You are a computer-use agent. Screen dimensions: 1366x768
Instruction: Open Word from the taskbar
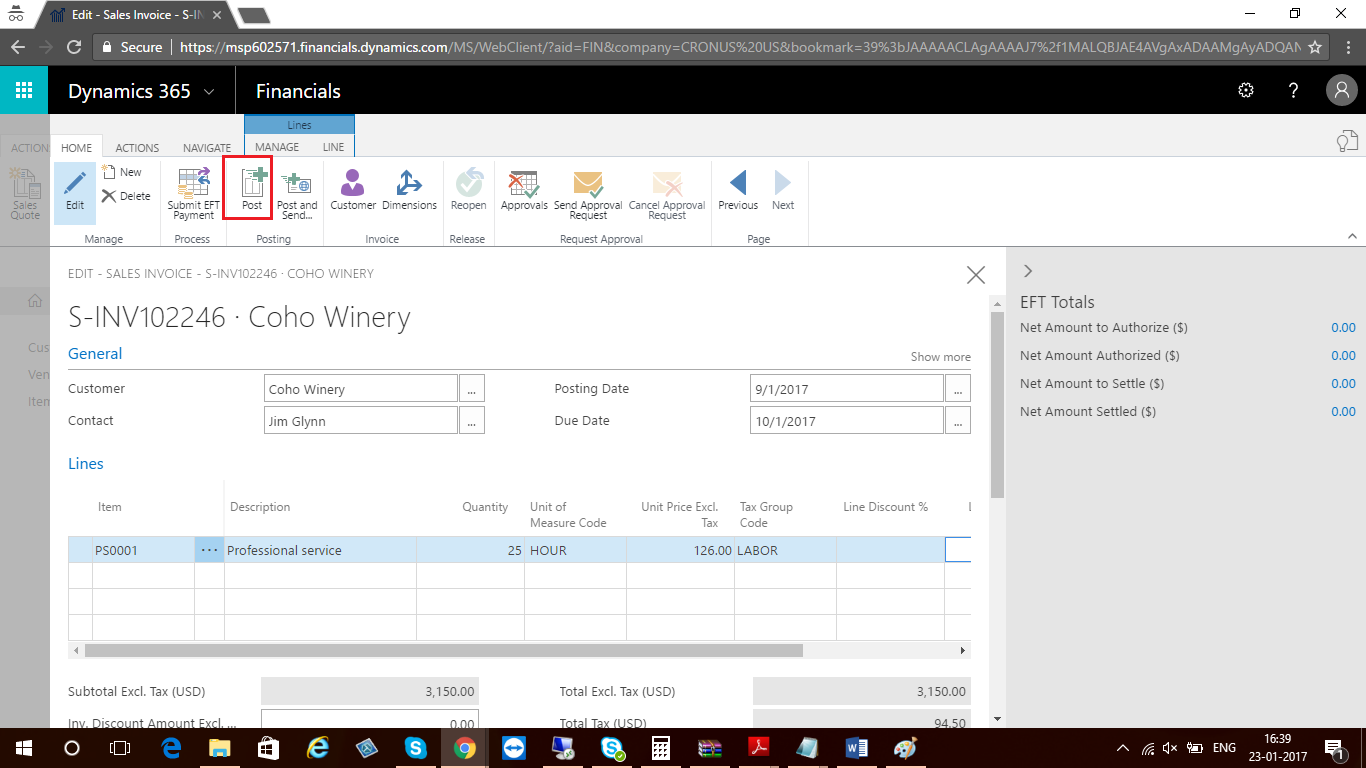pyautogui.click(x=856, y=747)
